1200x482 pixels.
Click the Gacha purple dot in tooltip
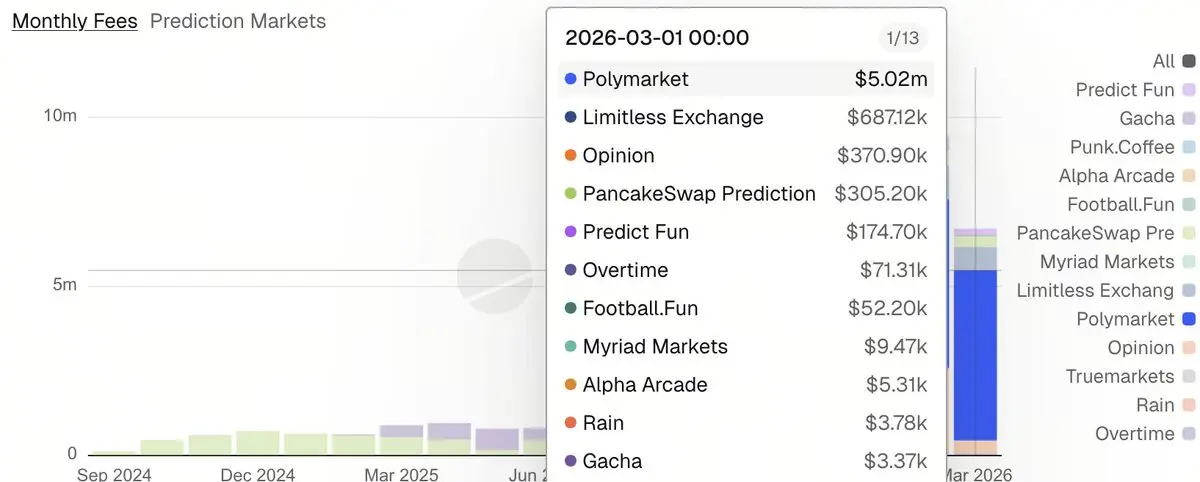tap(571, 461)
